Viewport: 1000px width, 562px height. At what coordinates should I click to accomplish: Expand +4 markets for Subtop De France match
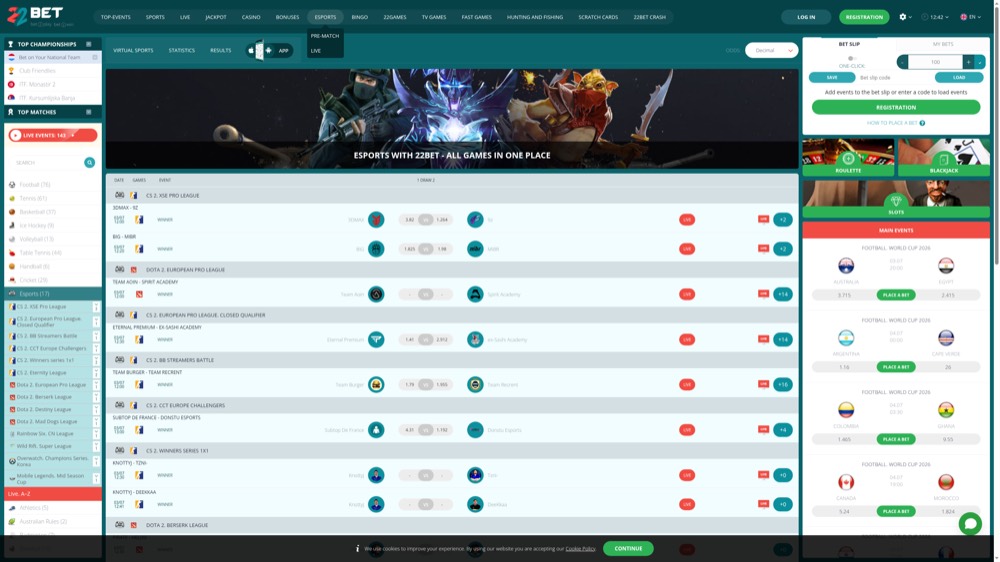[783, 430]
